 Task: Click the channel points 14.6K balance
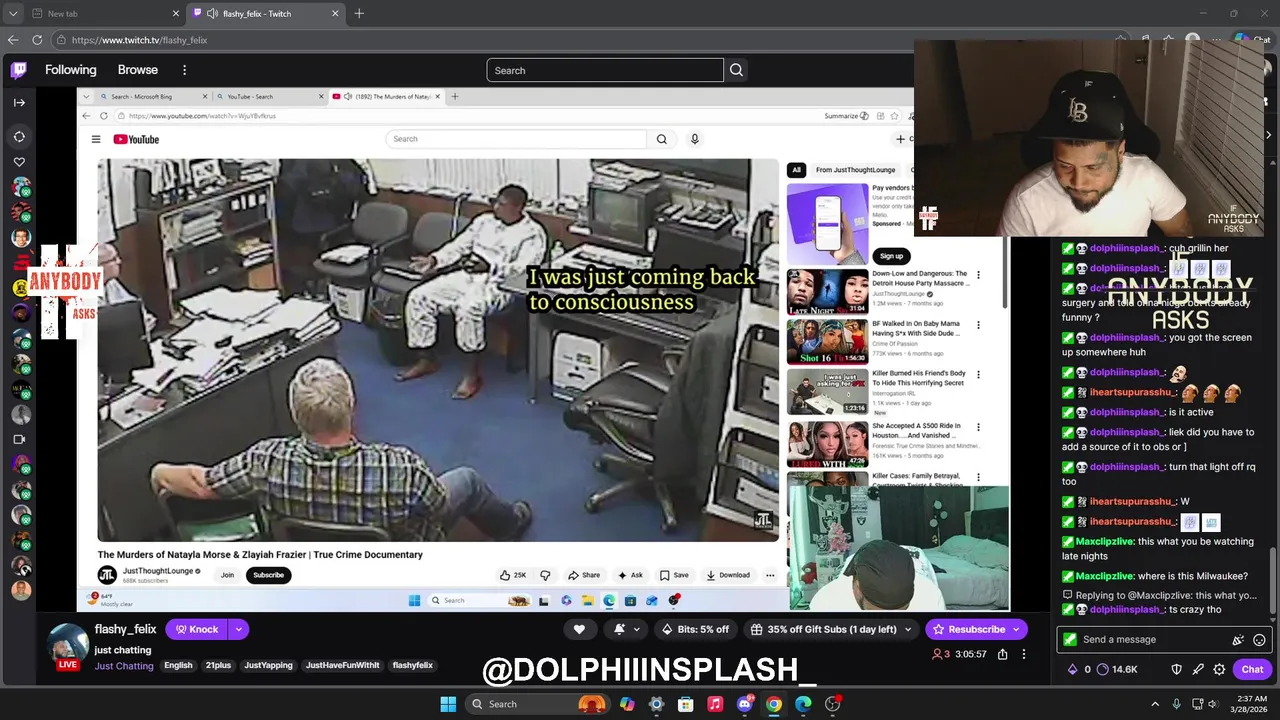tap(1117, 670)
